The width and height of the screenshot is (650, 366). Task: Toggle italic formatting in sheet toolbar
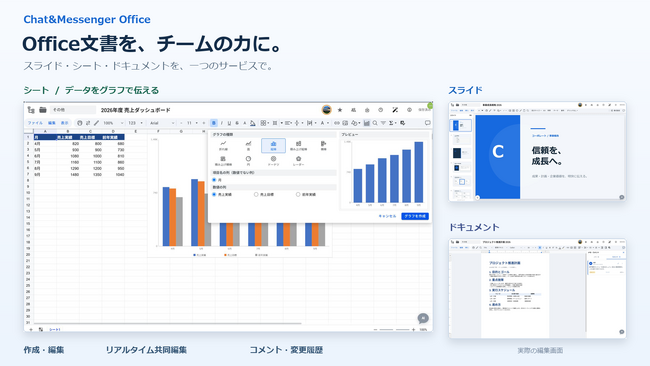point(222,123)
